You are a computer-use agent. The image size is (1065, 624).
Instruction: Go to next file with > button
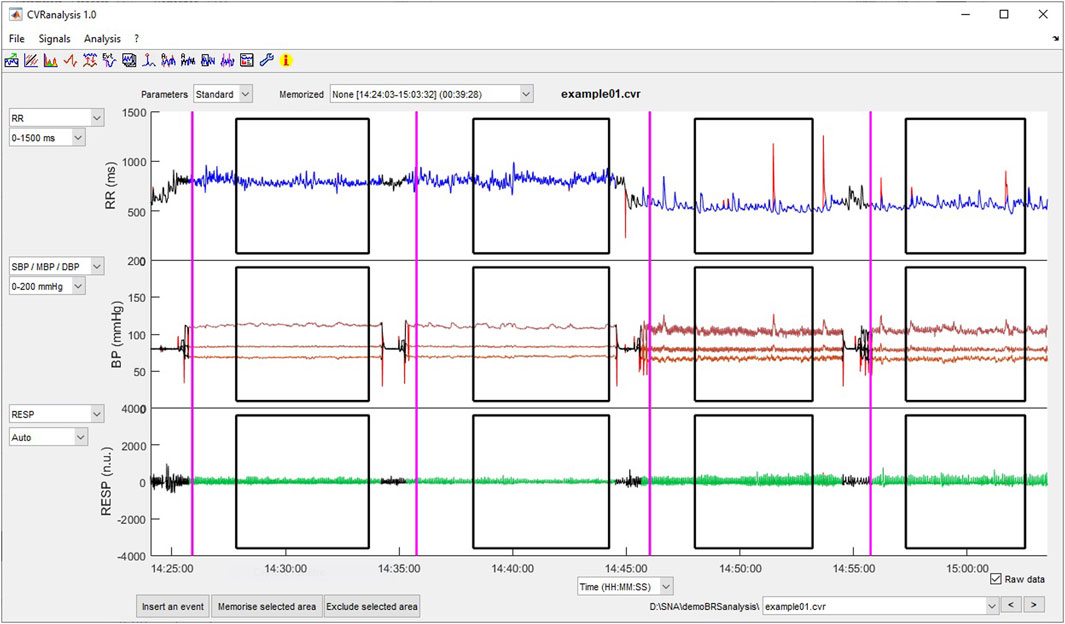coord(1034,604)
